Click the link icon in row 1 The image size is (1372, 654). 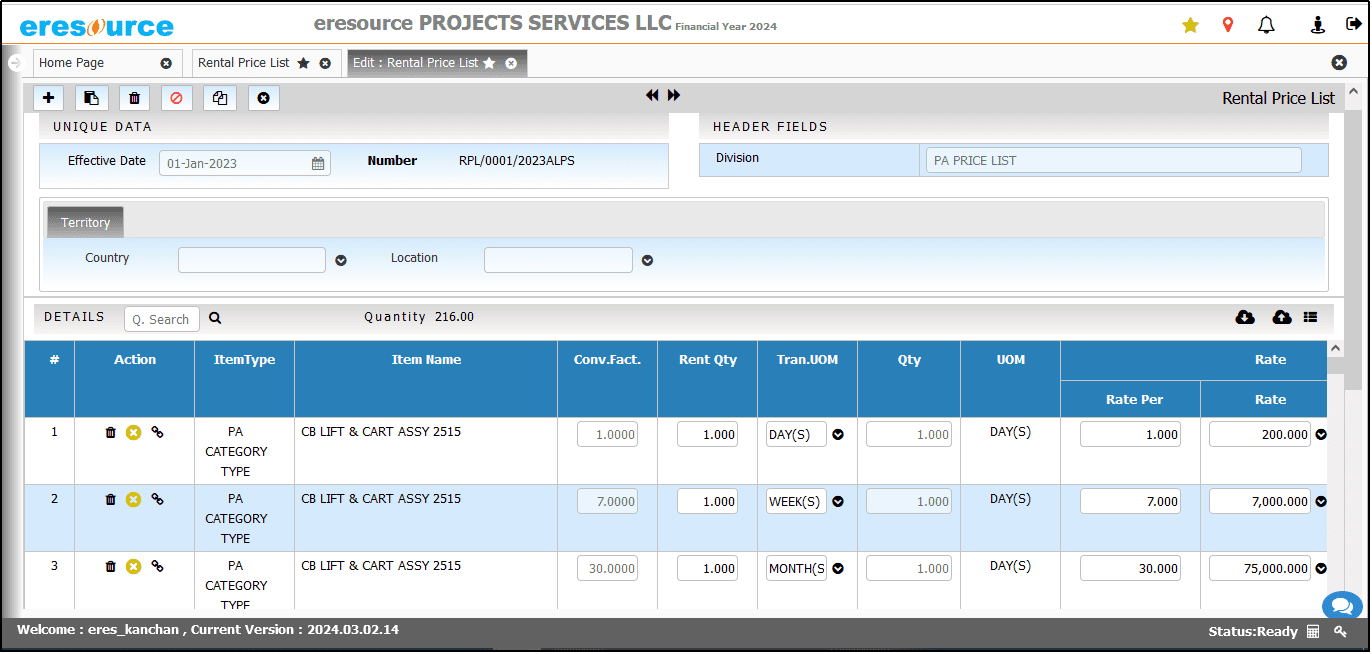pyautogui.click(x=157, y=432)
